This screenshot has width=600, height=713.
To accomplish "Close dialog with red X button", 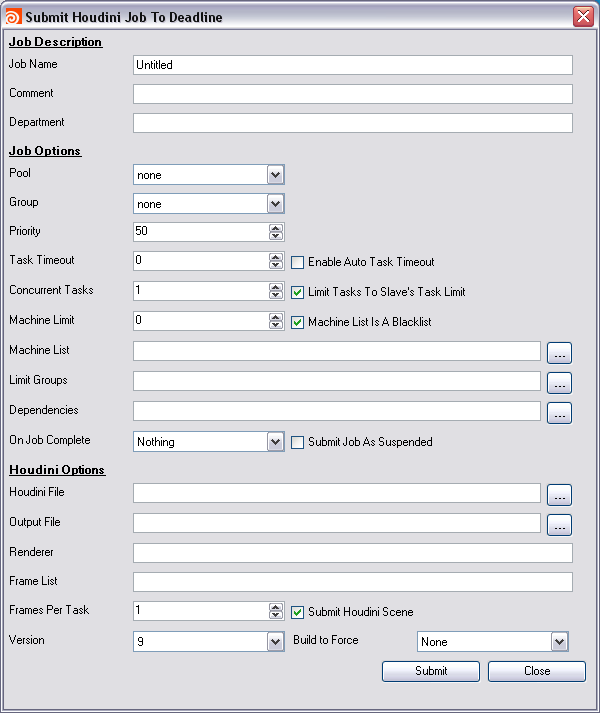I will click(582, 17).
